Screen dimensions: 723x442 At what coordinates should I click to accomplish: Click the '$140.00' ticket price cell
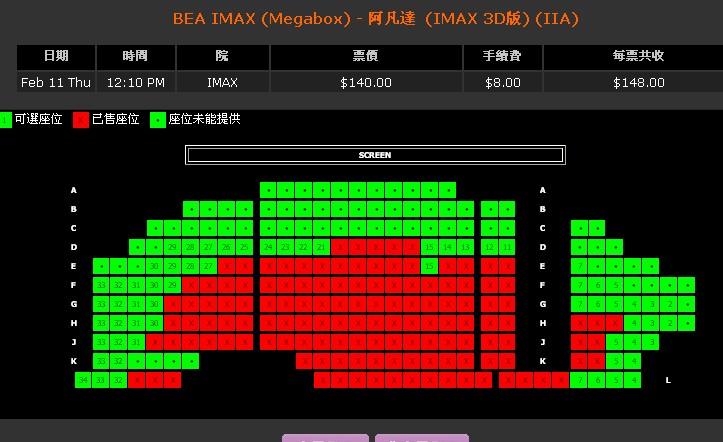(x=366, y=83)
